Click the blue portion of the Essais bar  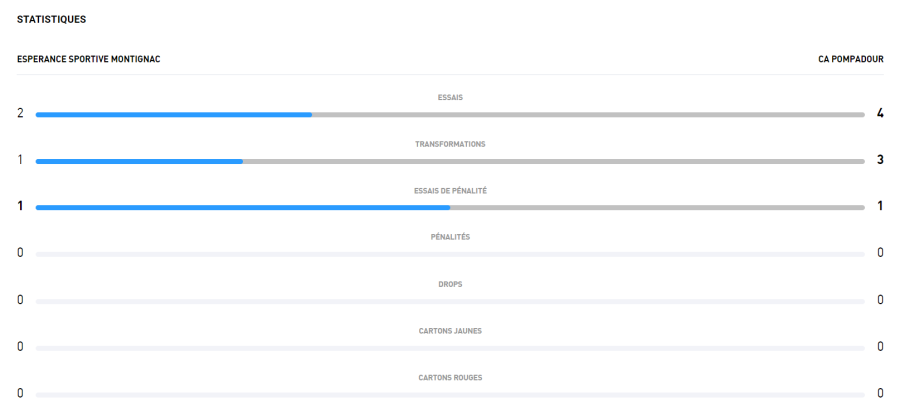click(173, 115)
